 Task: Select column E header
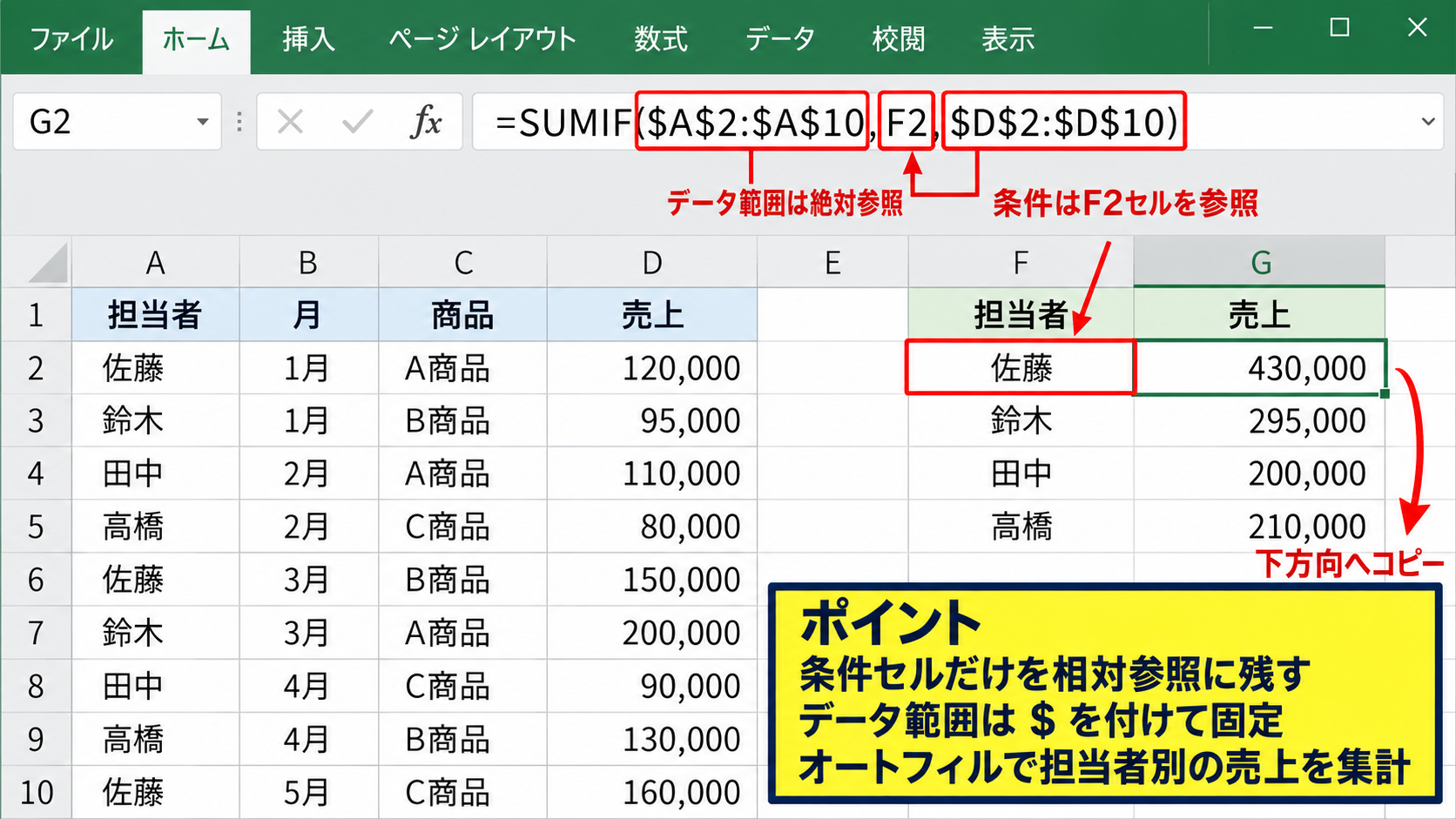[x=832, y=262]
